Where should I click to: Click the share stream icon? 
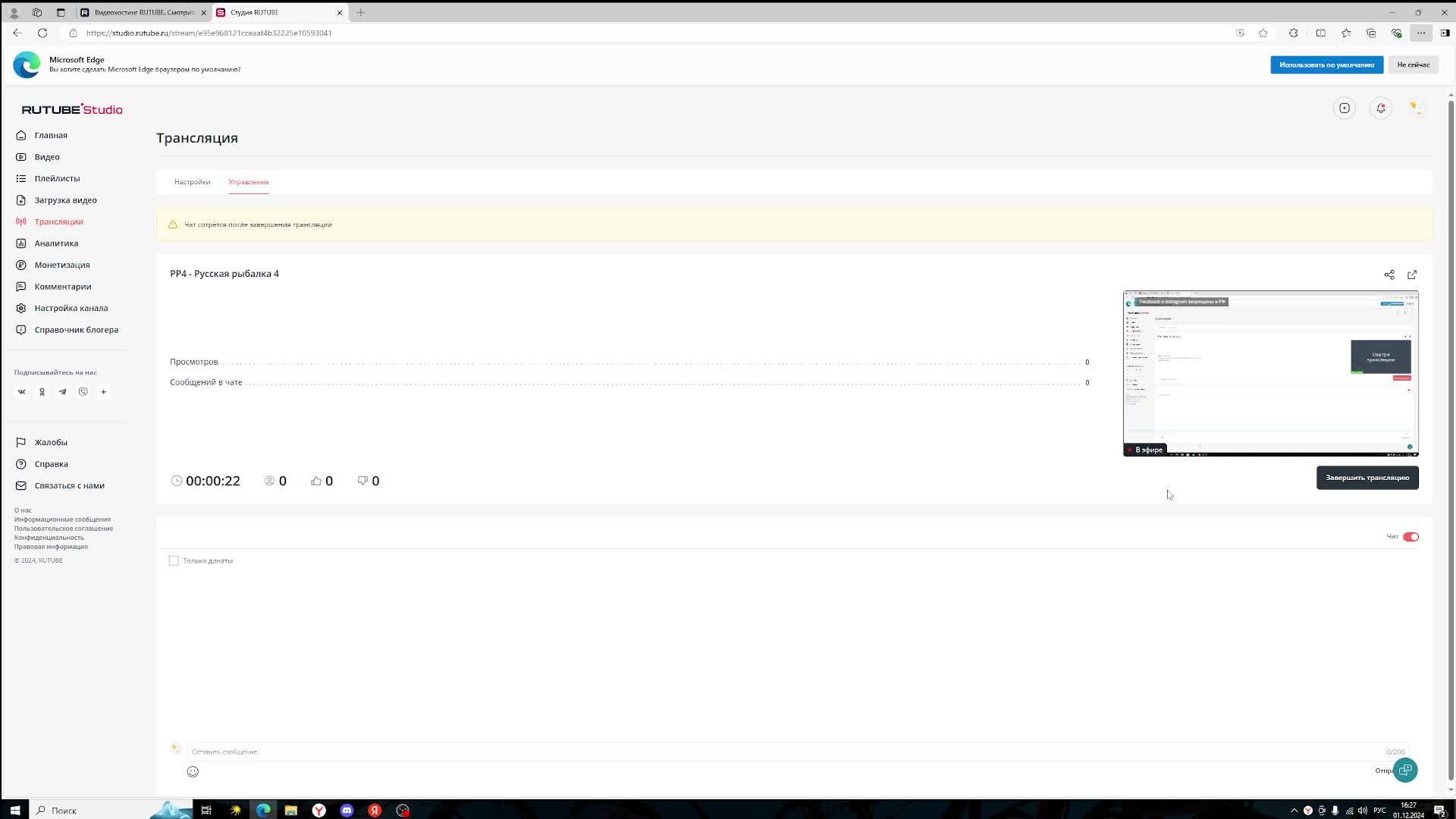click(x=1389, y=275)
